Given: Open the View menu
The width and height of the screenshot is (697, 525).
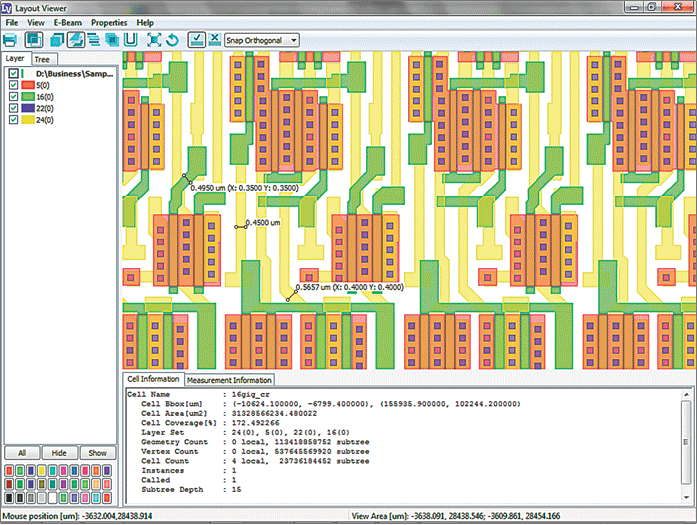Looking at the screenshot, I should [36, 22].
